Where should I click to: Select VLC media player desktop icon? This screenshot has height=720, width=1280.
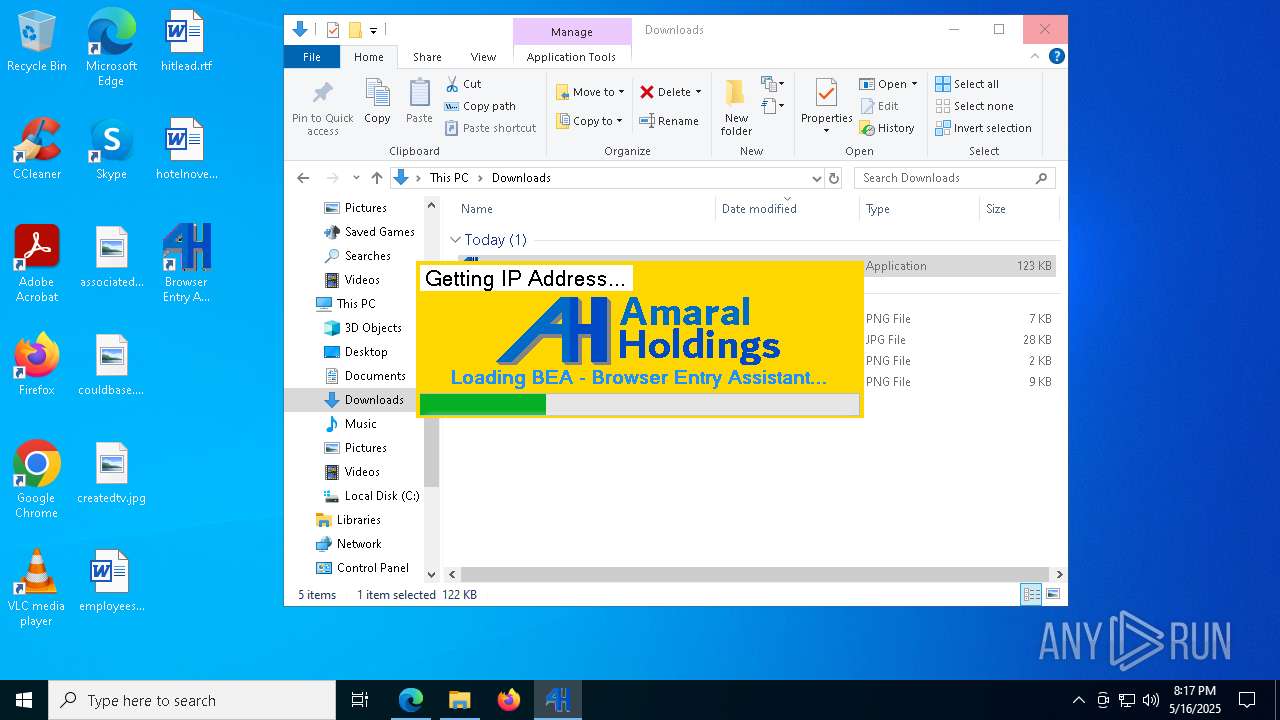tap(37, 588)
